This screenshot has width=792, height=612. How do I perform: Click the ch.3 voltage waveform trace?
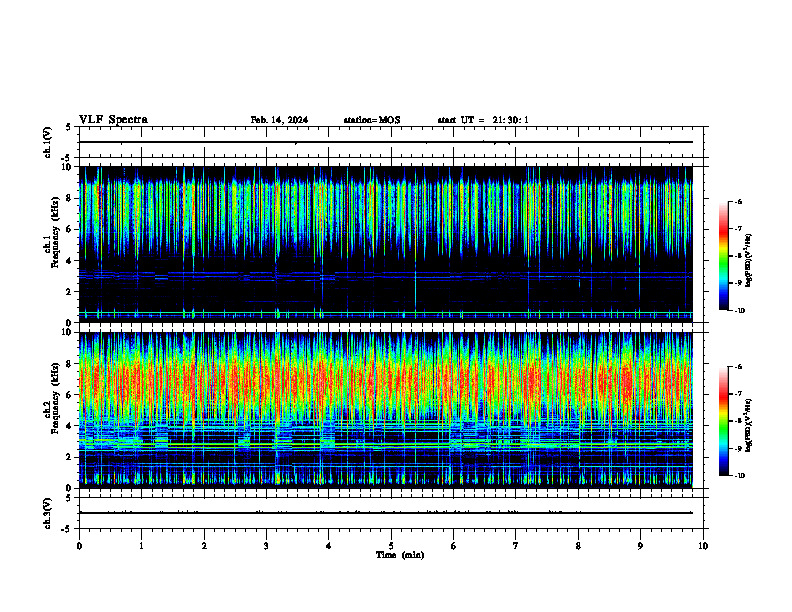pos(385,513)
